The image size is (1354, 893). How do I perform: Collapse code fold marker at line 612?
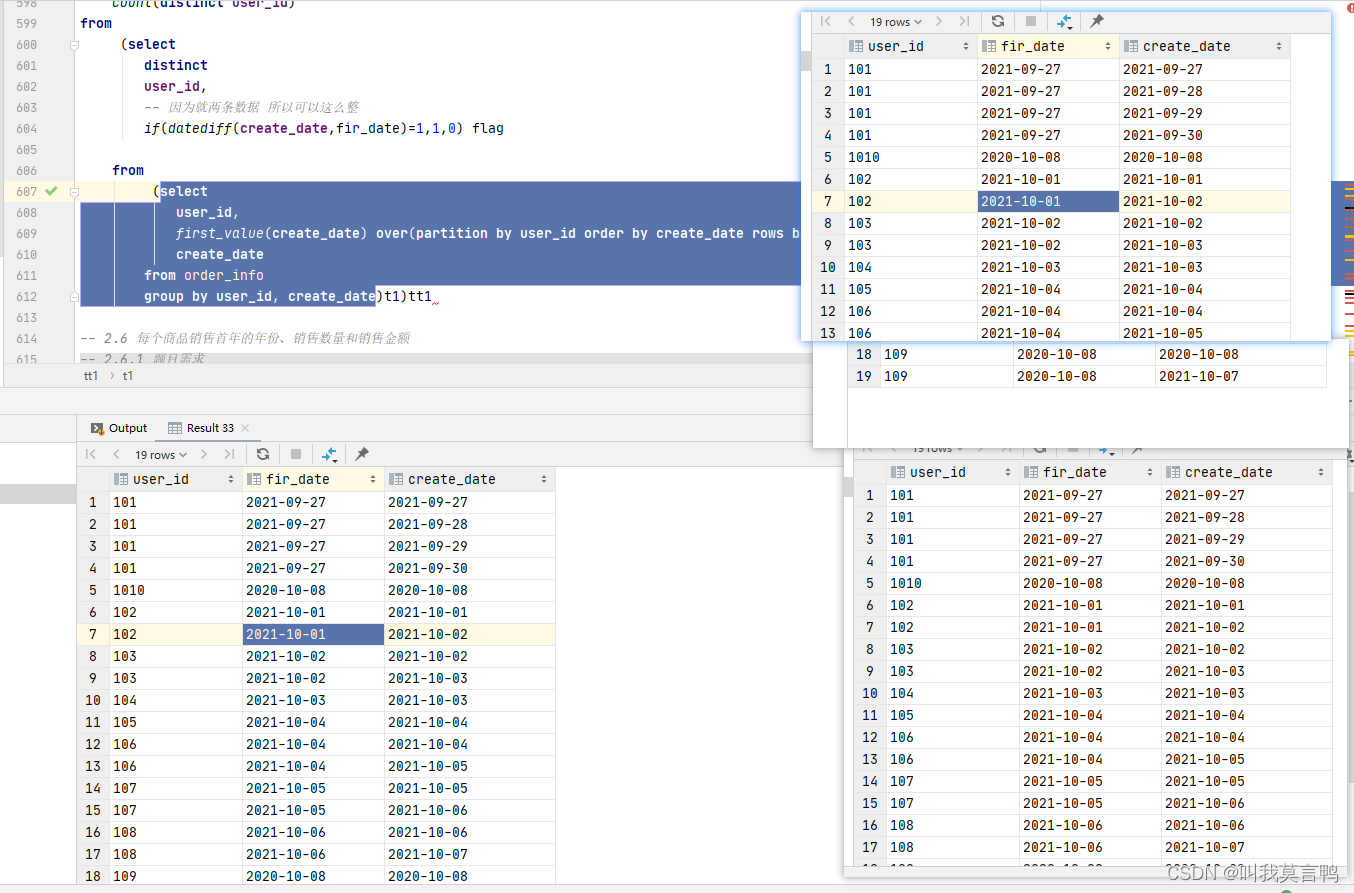pyautogui.click(x=74, y=297)
